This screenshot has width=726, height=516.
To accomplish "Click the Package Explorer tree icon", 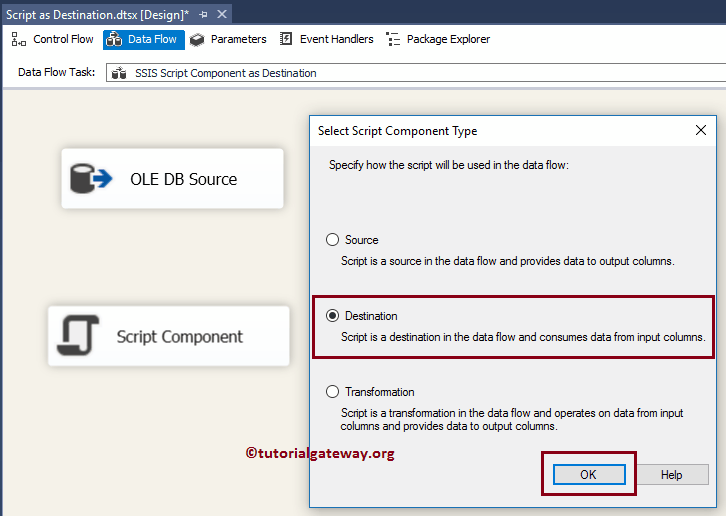I will [393, 39].
